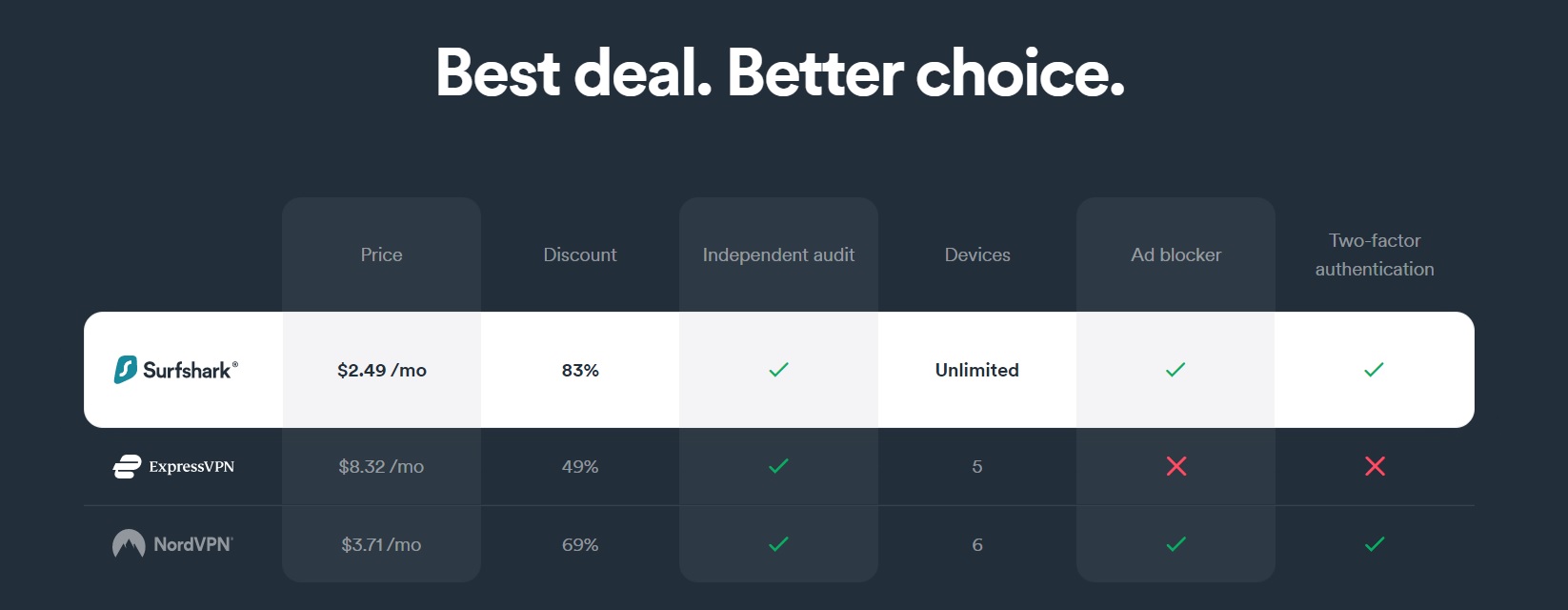Select the Price column header
Image resolution: width=1568 pixels, height=610 pixels.
click(381, 254)
